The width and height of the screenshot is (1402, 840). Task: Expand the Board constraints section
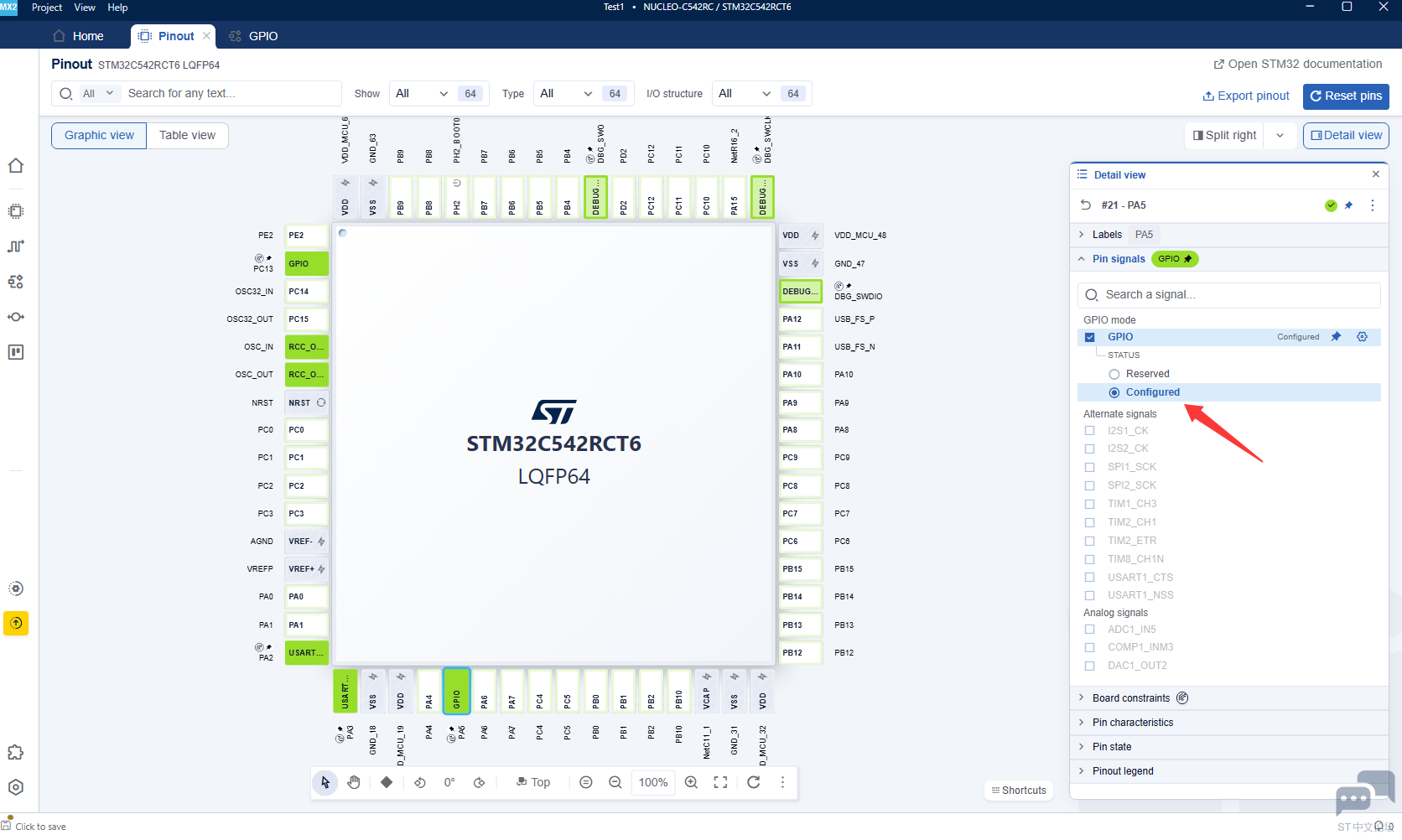pyautogui.click(x=1229, y=698)
